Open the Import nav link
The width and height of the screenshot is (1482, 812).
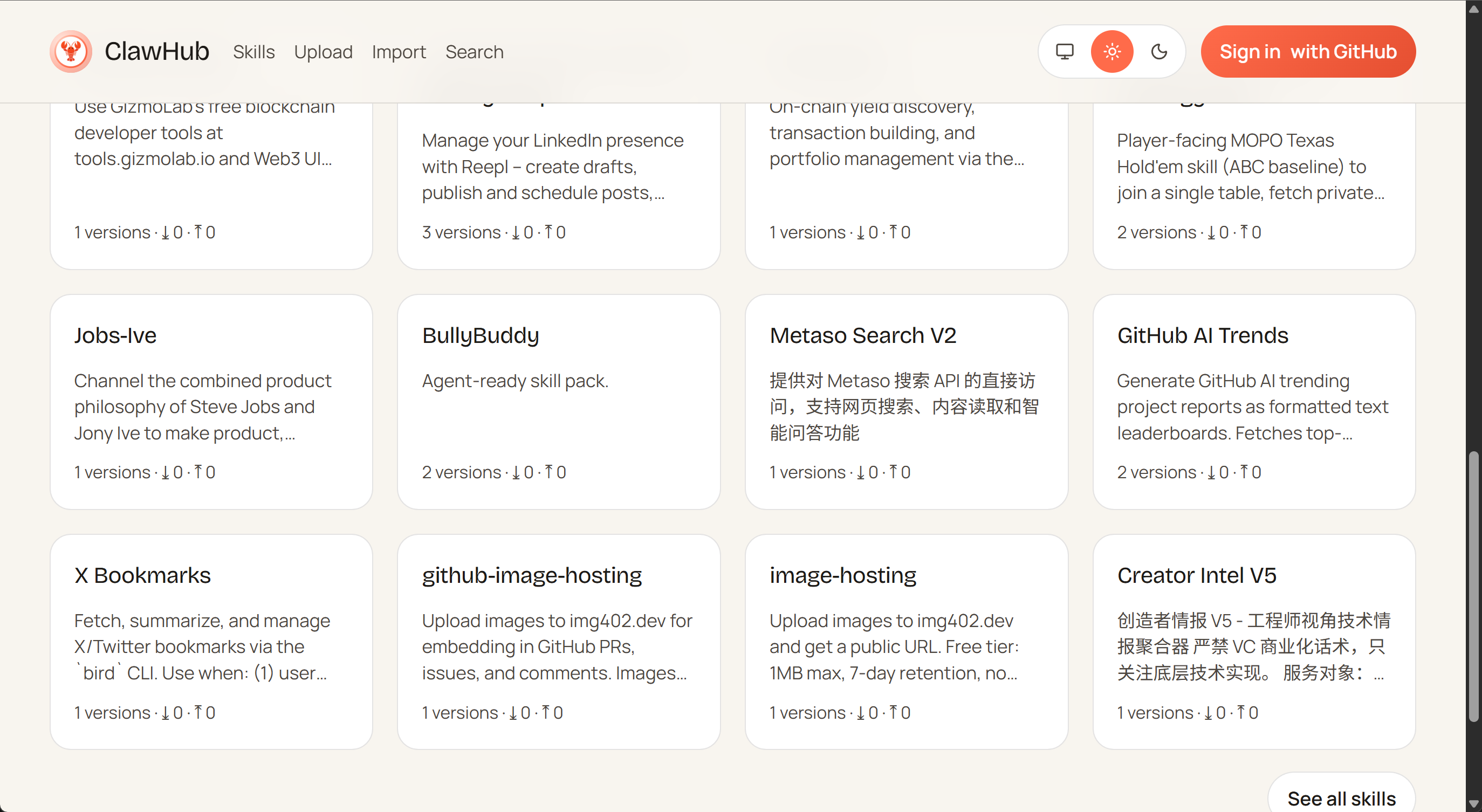tap(399, 52)
